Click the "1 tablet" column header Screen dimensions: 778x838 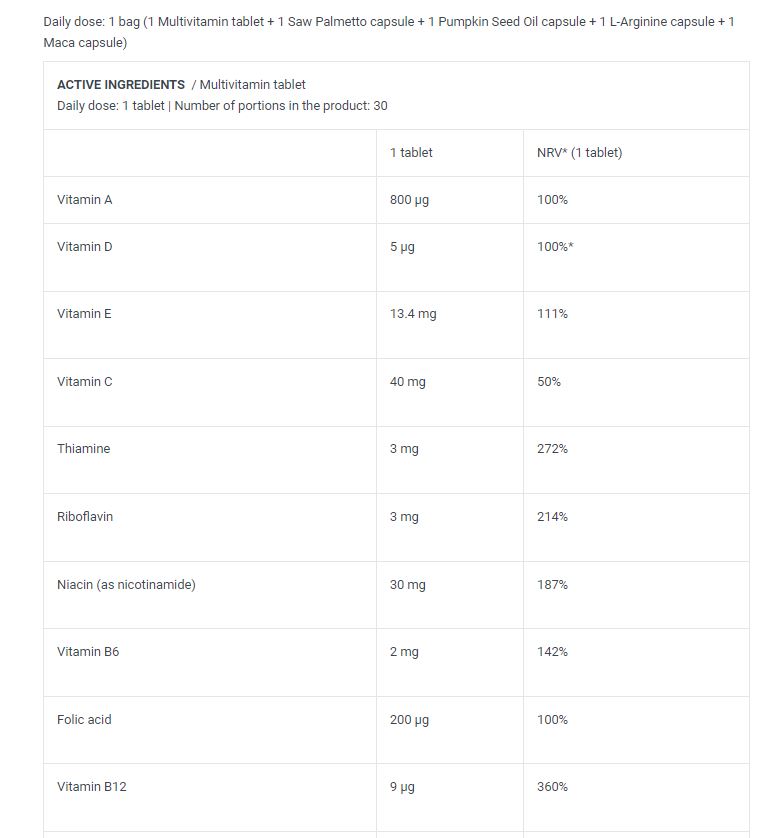point(411,153)
